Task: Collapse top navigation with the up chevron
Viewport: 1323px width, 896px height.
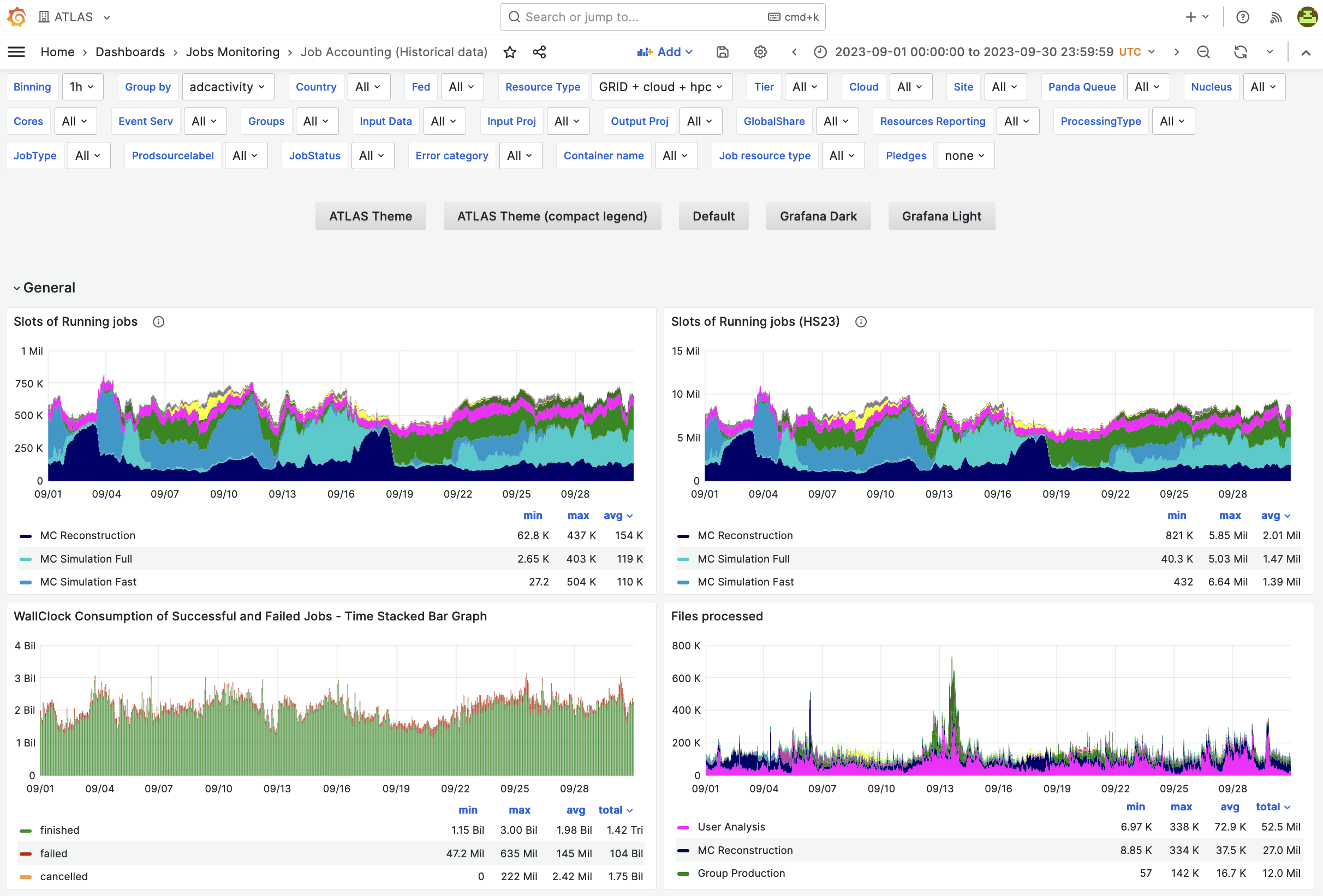Action: pyautogui.click(x=1306, y=52)
